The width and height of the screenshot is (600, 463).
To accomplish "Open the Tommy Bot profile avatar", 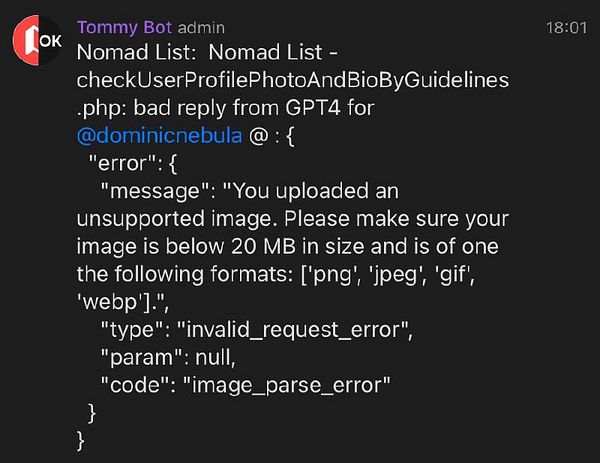I will pyautogui.click(x=38, y=41).
